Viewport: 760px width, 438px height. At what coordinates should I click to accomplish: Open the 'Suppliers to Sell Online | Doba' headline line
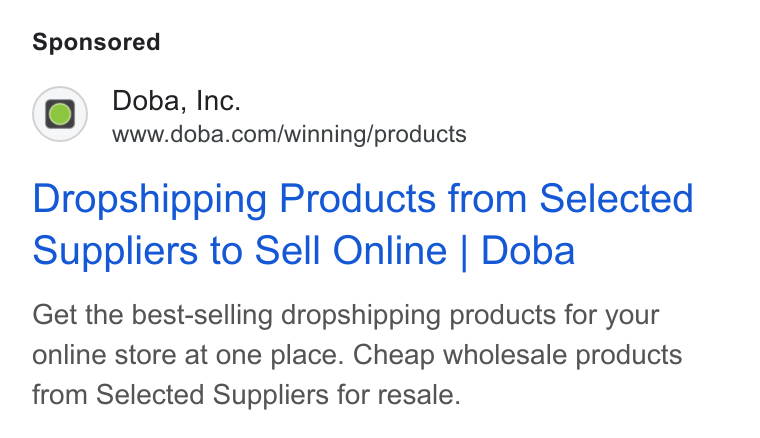click(303, 250)
